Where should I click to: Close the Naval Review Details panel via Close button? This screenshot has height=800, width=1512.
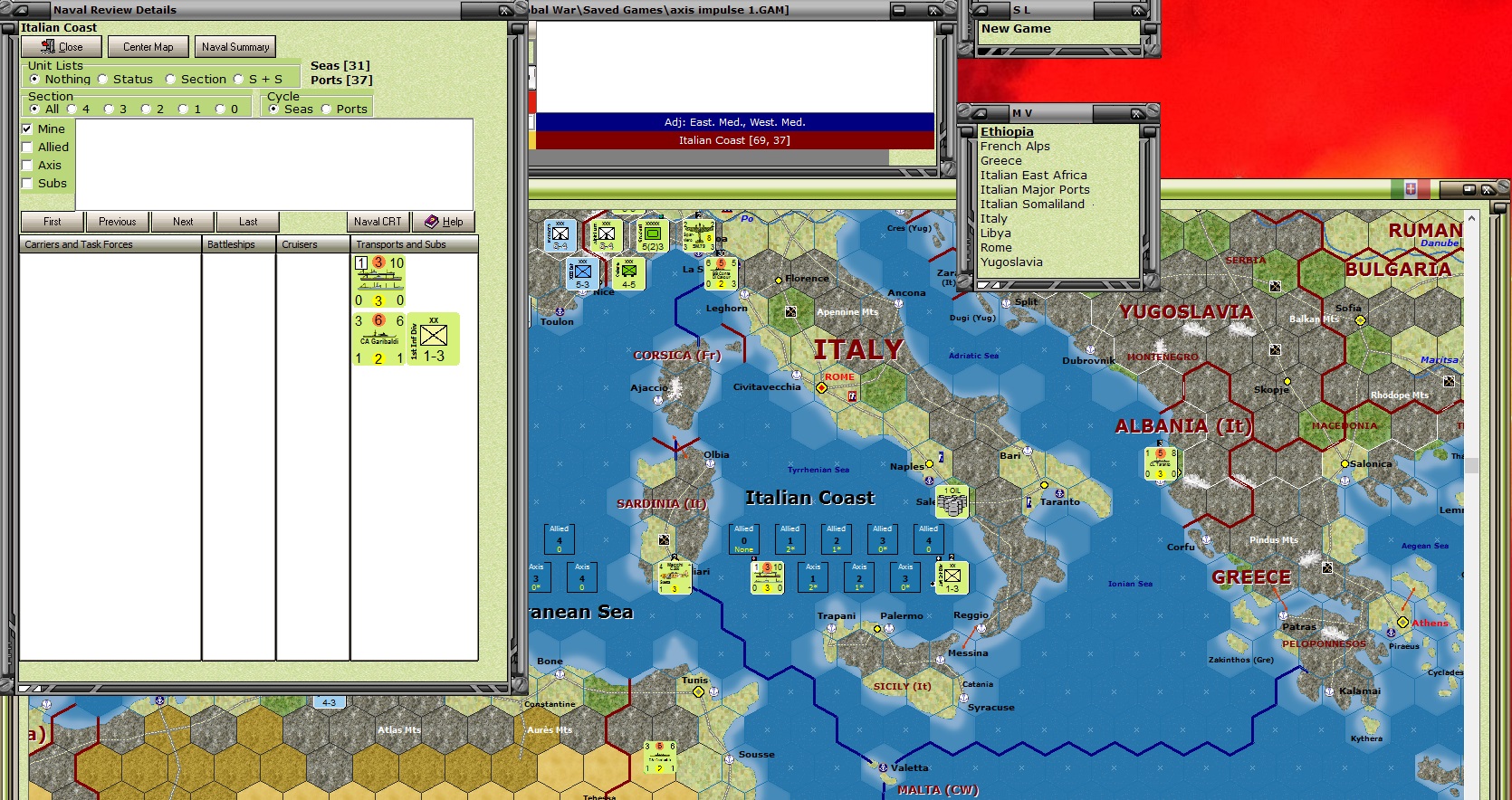coord(62,47)
